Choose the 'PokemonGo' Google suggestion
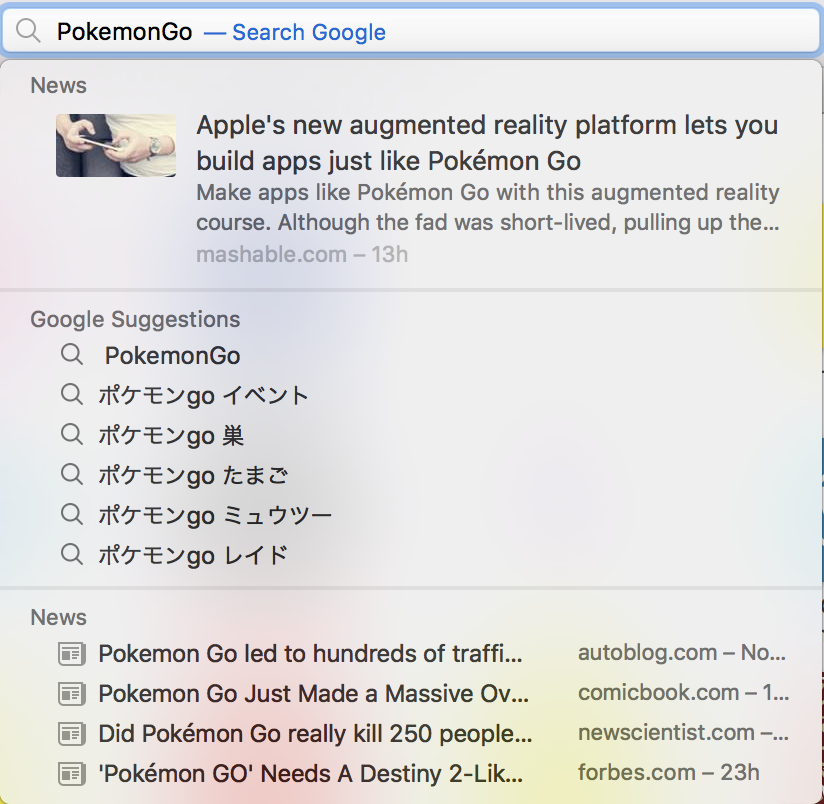 172,356
